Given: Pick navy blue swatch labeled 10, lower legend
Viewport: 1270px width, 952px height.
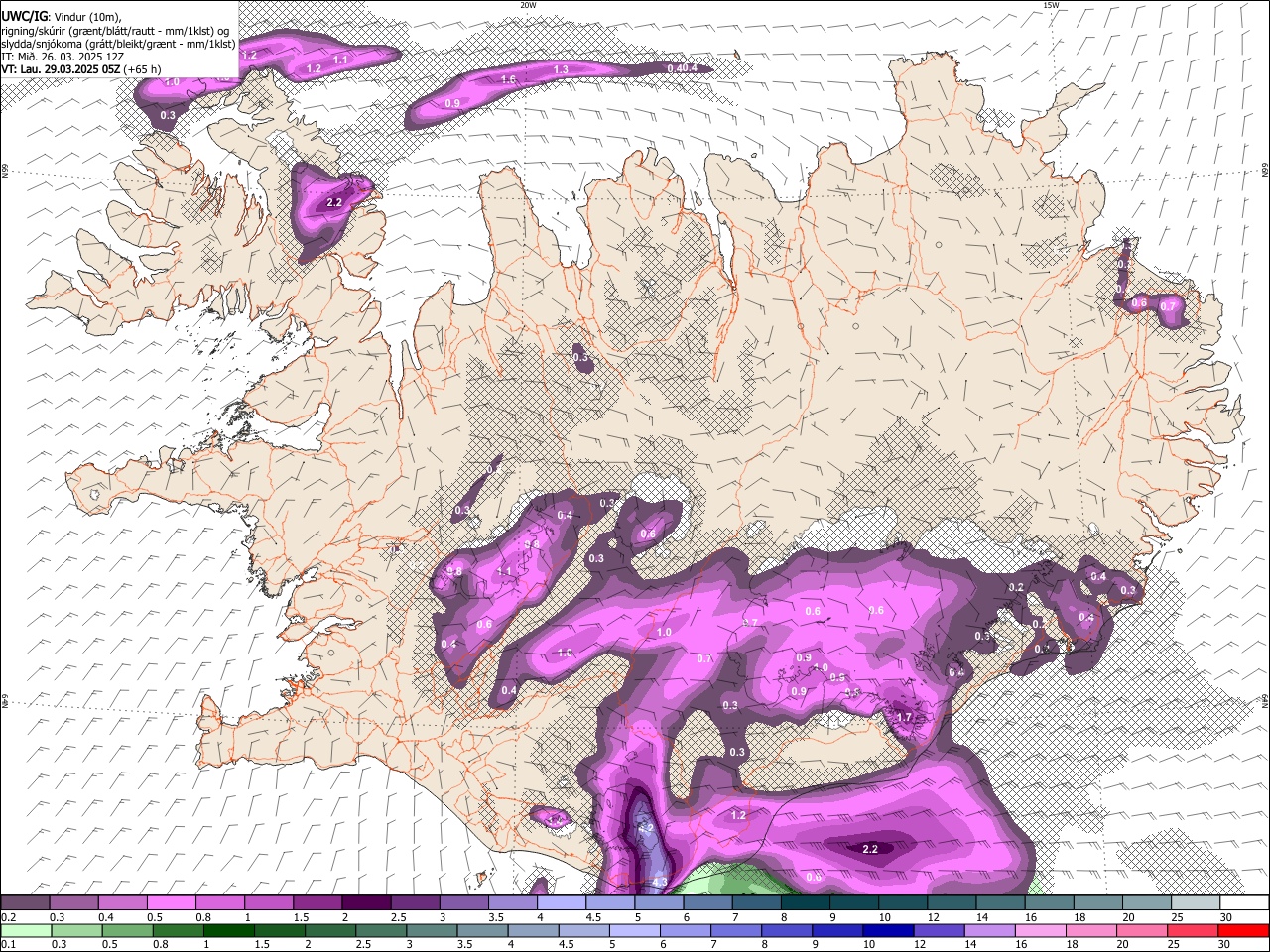Looking at the screenshot, I should point(888,930).
